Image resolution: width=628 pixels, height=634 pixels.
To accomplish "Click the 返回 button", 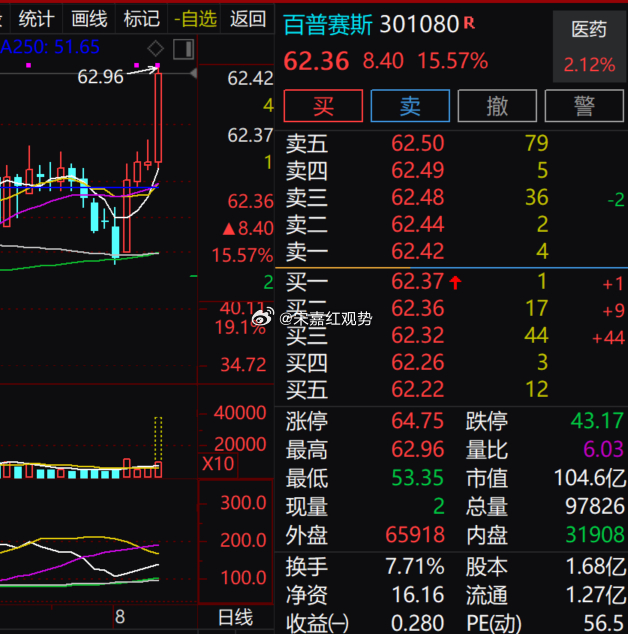I will point(247,19).
